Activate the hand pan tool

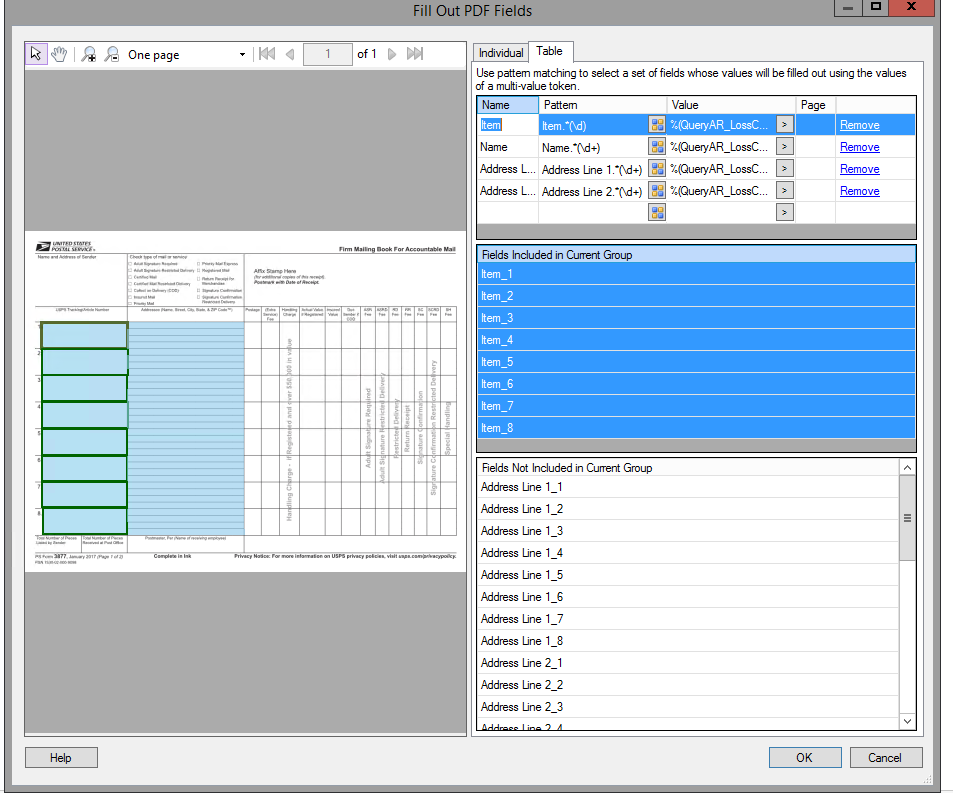point(59,54)
